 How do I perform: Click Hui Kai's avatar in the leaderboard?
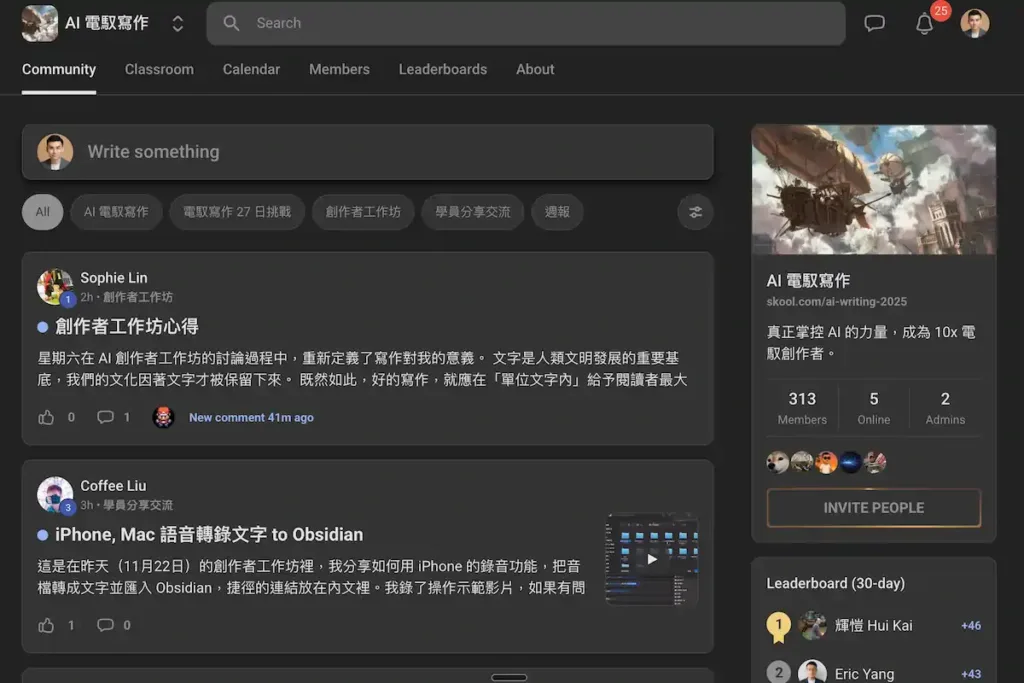[812, 625]
